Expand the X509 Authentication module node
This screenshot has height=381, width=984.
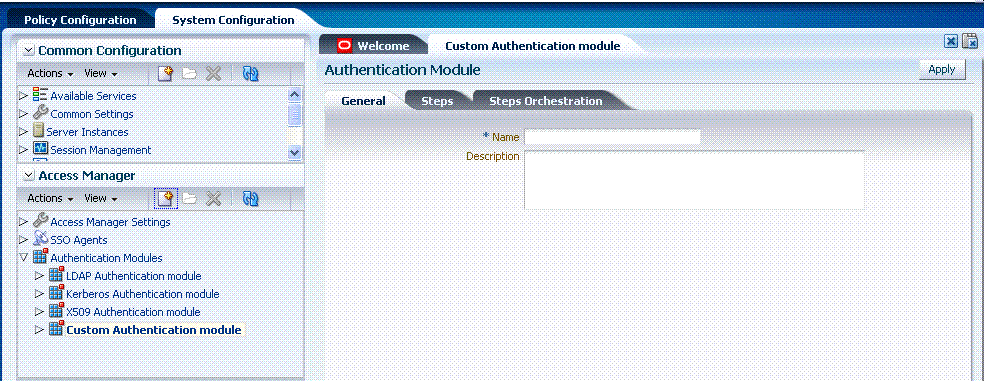40,311
